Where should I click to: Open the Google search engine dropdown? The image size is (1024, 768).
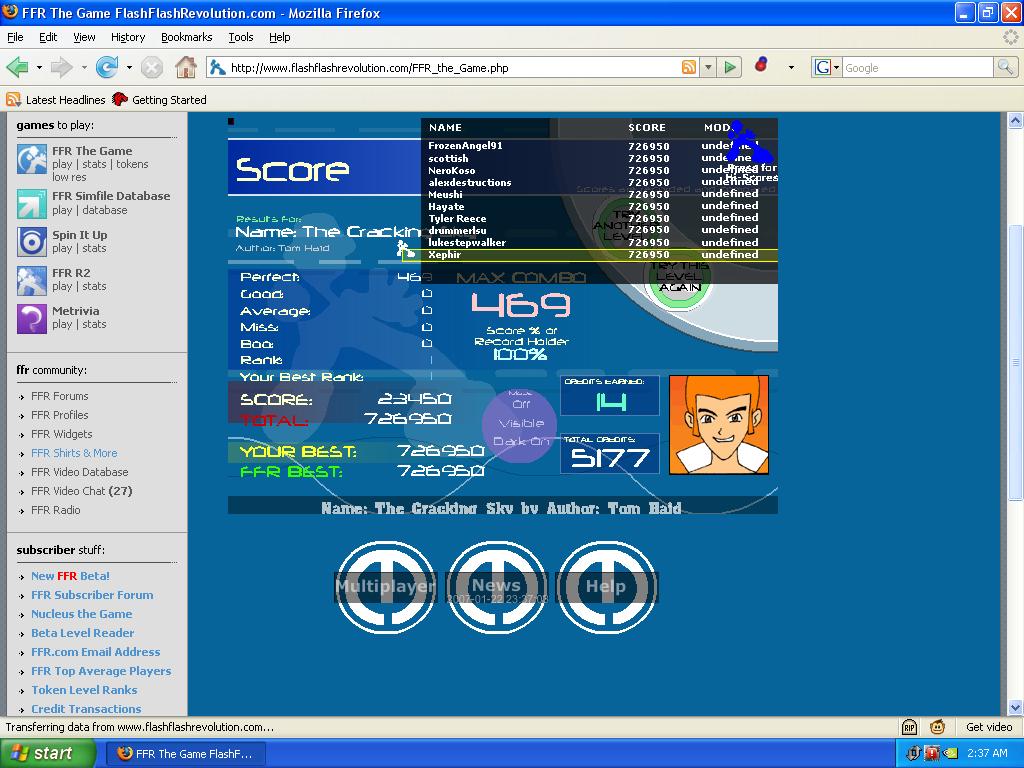click(x=827, y=67)
